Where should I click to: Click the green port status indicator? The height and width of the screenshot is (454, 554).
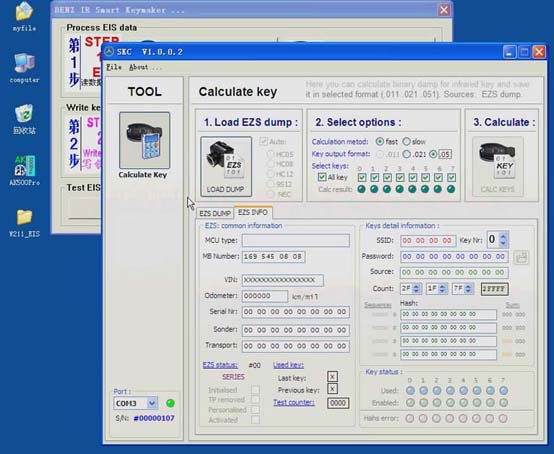pos(170,403)
